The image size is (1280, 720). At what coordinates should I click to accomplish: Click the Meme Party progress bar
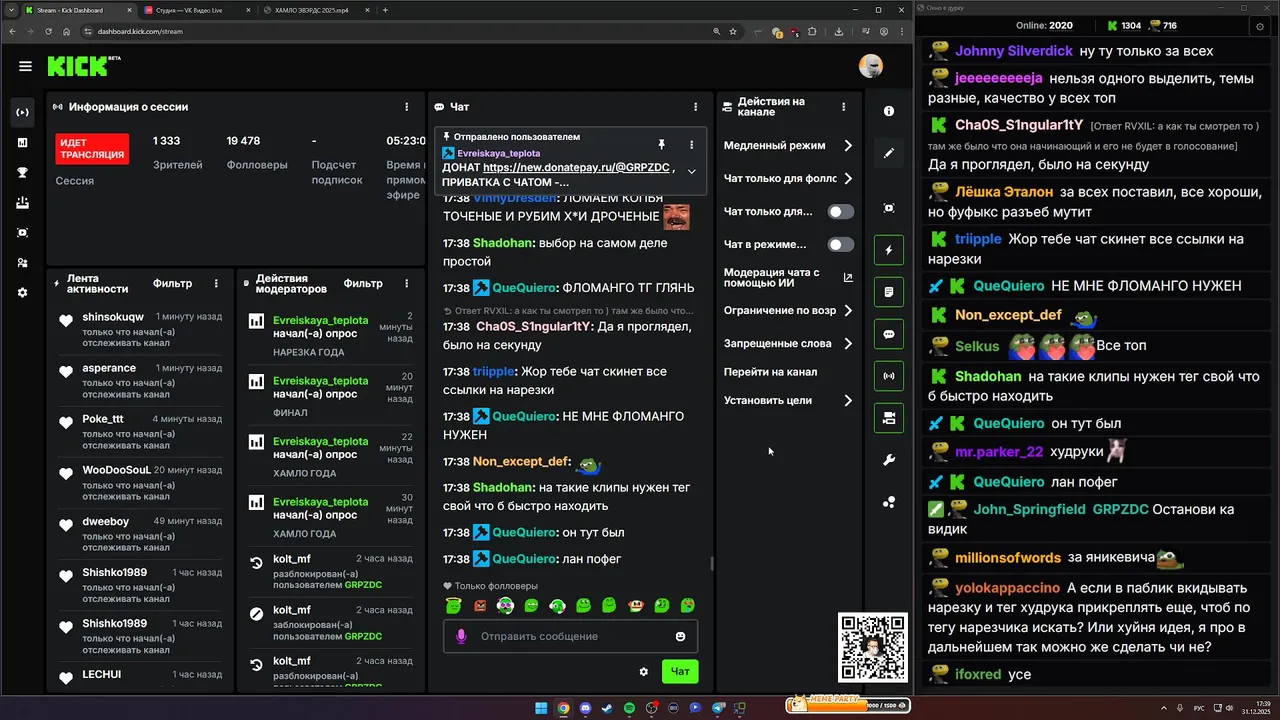[847, 706]
